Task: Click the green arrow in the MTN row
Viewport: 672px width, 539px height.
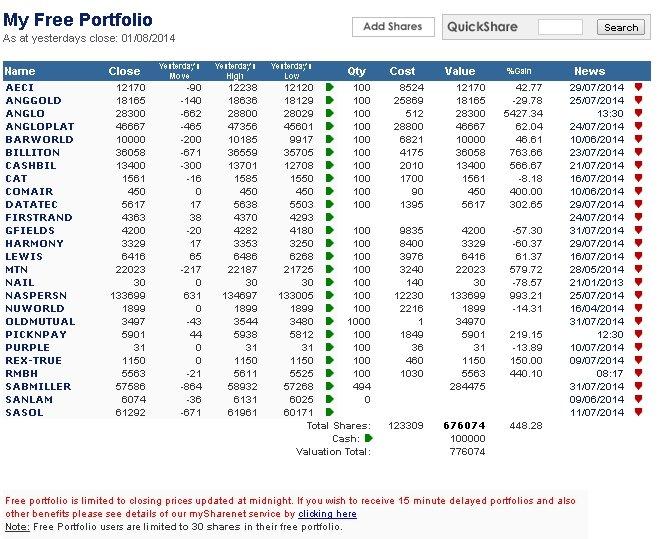Action: tap(330, 270)
